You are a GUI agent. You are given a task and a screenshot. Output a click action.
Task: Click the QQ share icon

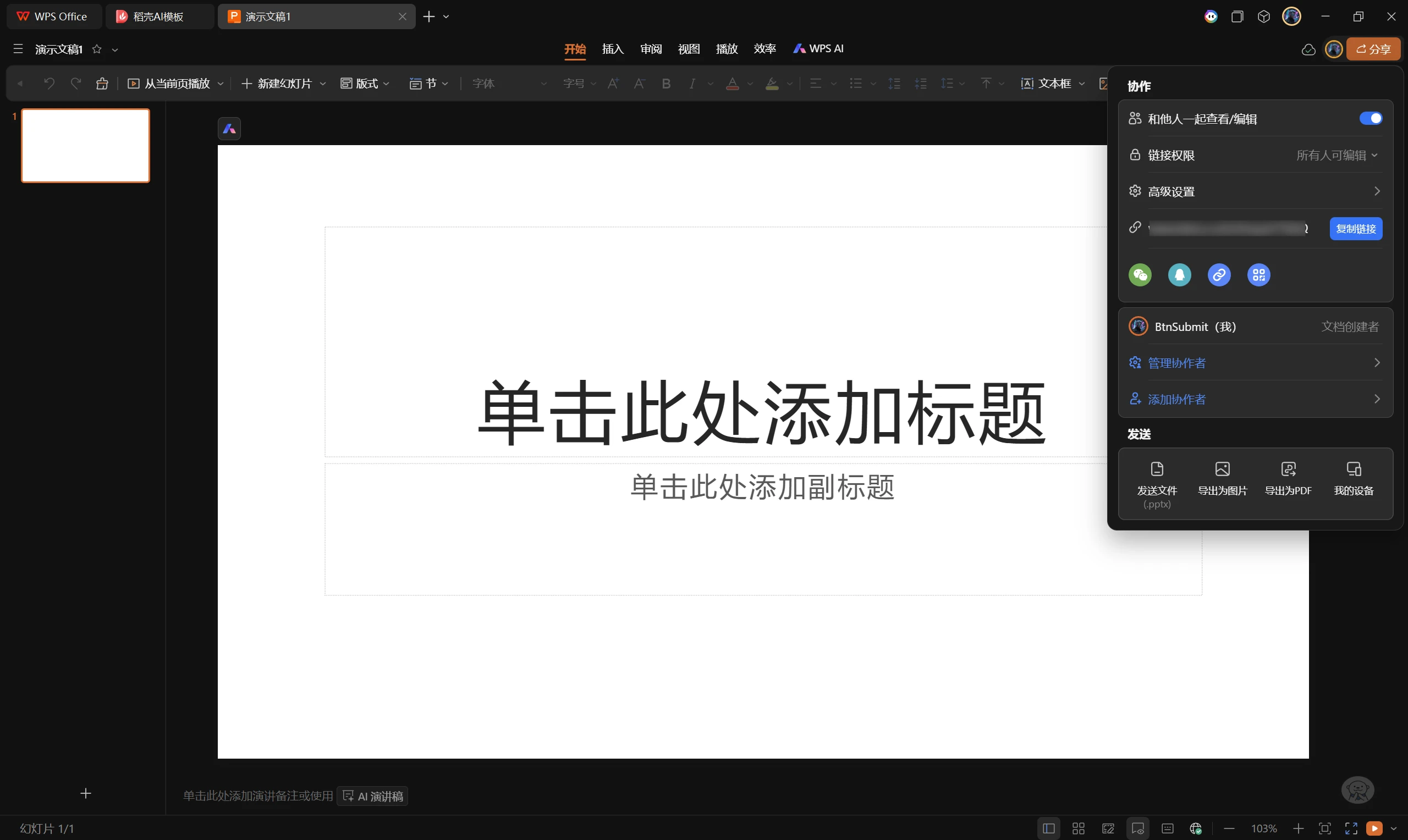pos(1179,275)
